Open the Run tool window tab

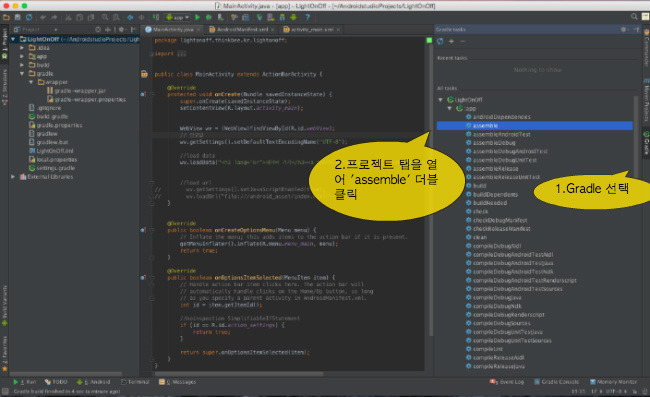pos(24,382)
